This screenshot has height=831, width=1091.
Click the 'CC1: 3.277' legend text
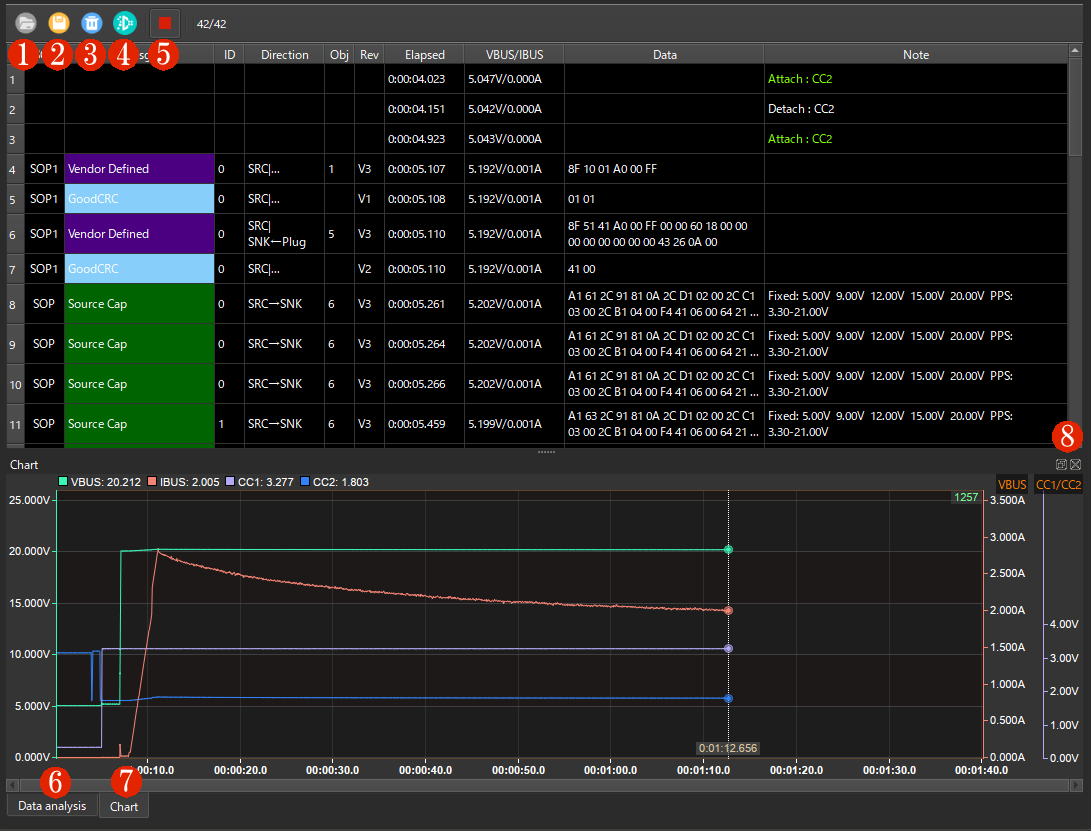266,482
